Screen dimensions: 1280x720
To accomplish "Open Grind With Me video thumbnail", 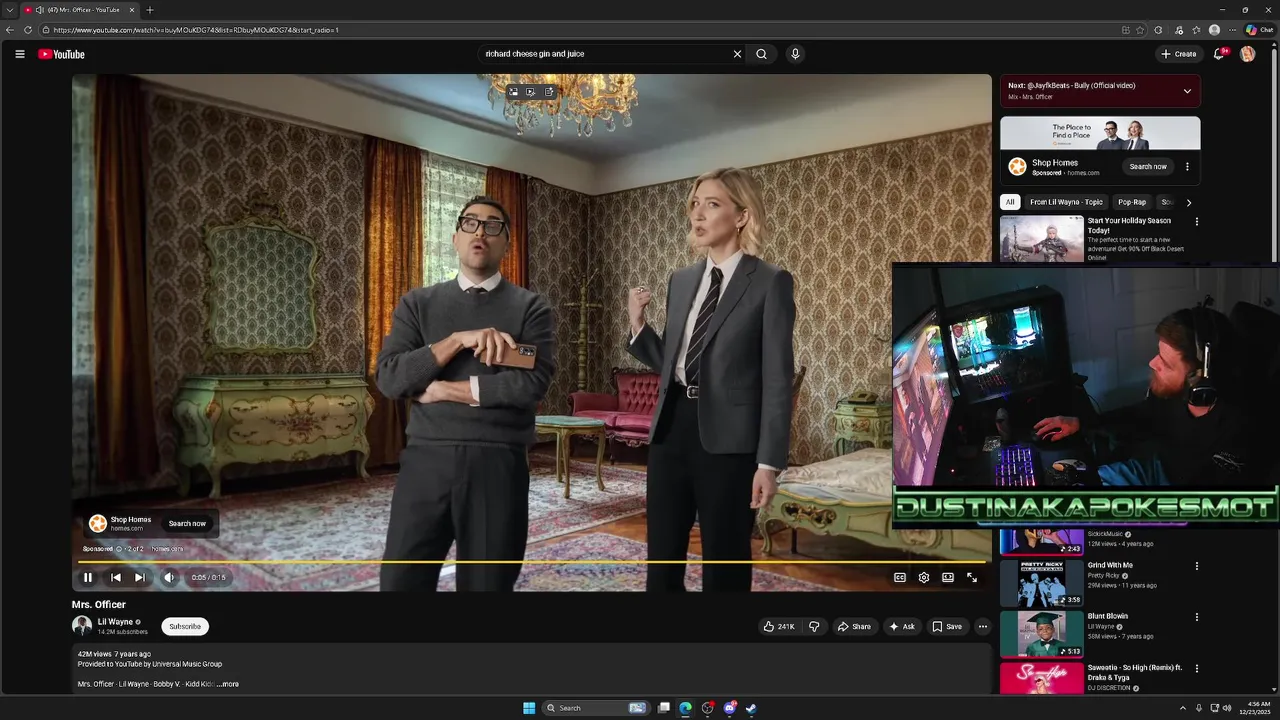I will 1042,583.
